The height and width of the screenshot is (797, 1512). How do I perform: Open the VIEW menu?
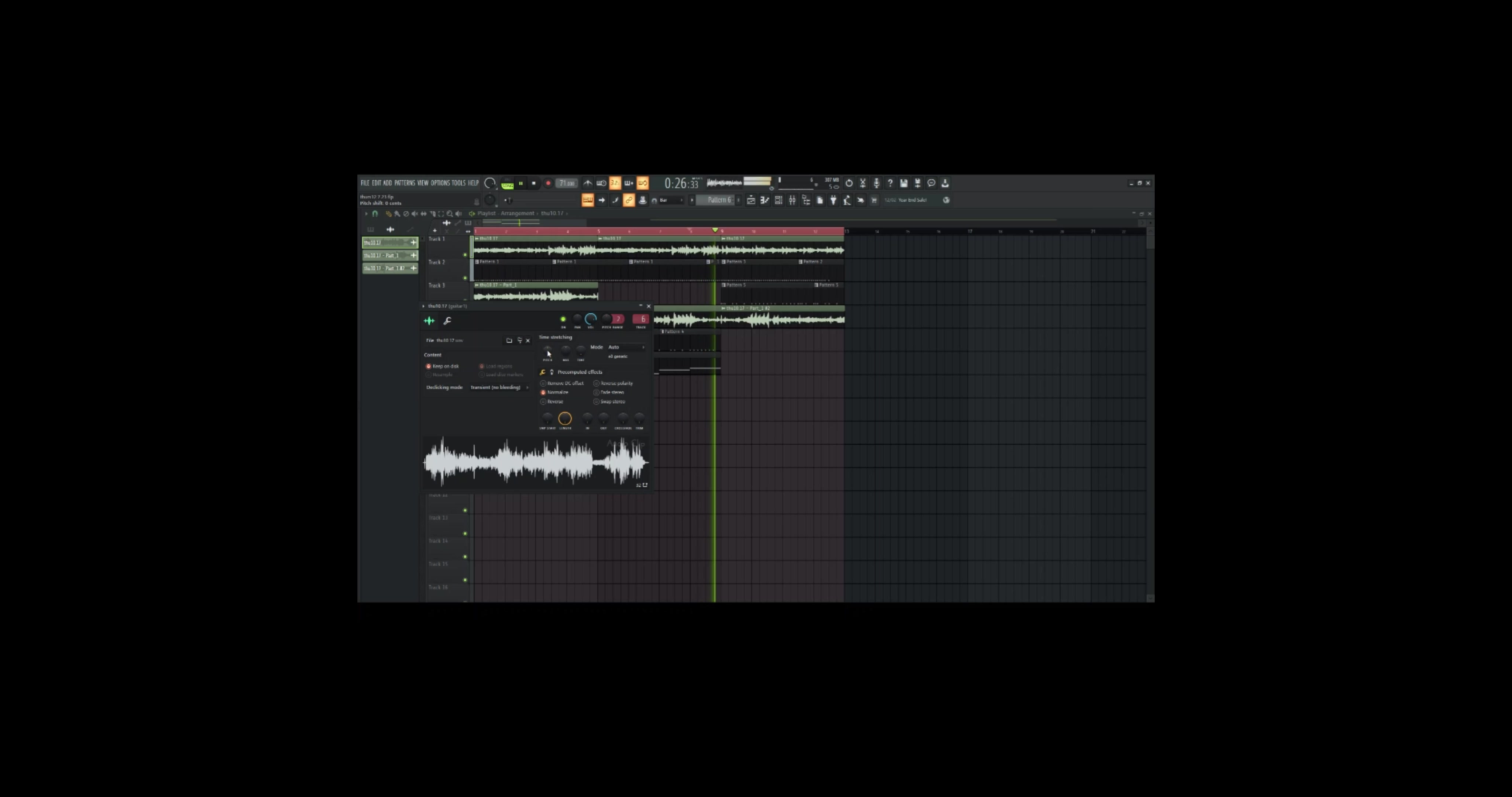pyautogui.click(x=423, y=183)
